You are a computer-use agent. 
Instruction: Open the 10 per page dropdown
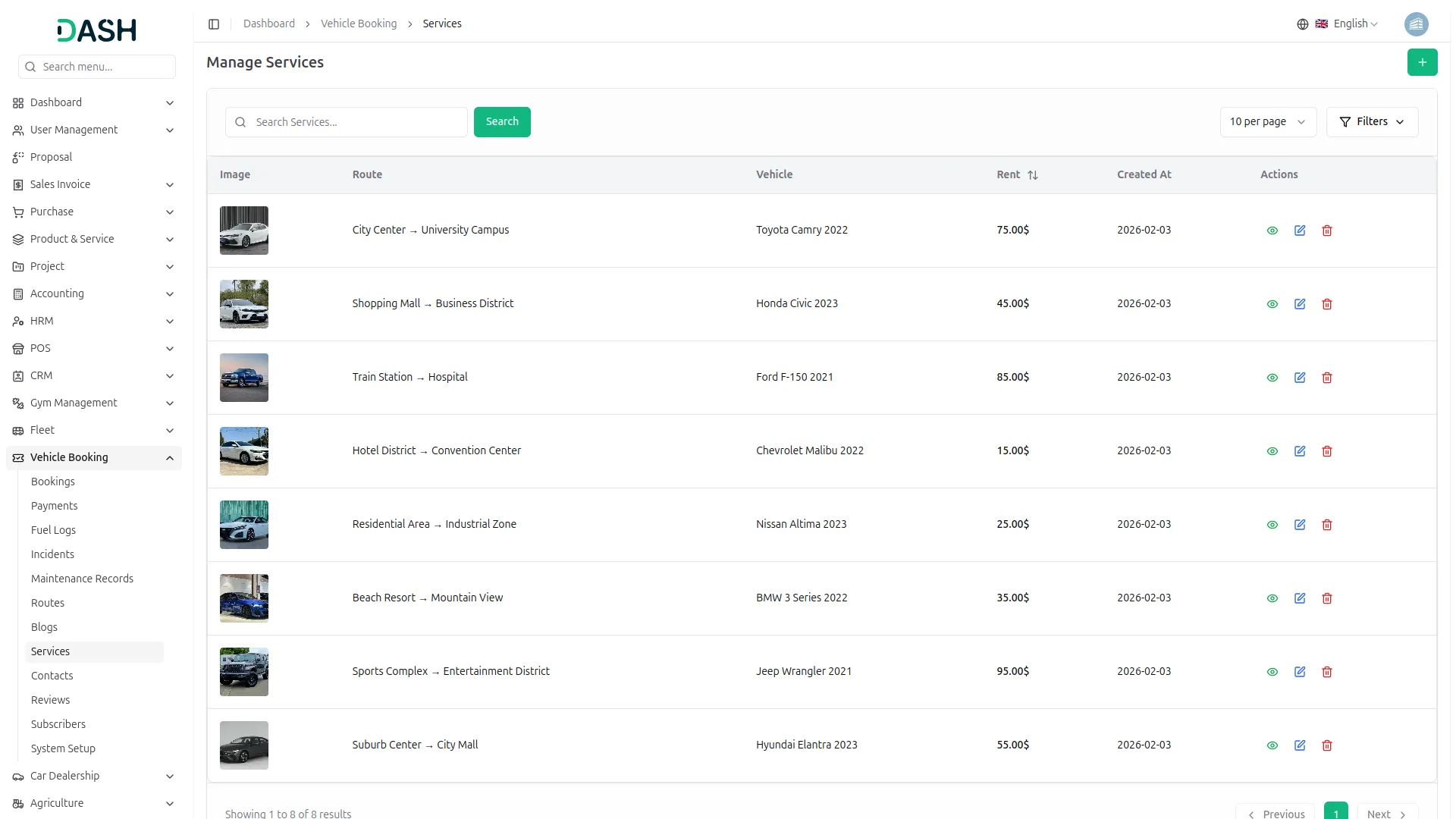(1267, 122)
